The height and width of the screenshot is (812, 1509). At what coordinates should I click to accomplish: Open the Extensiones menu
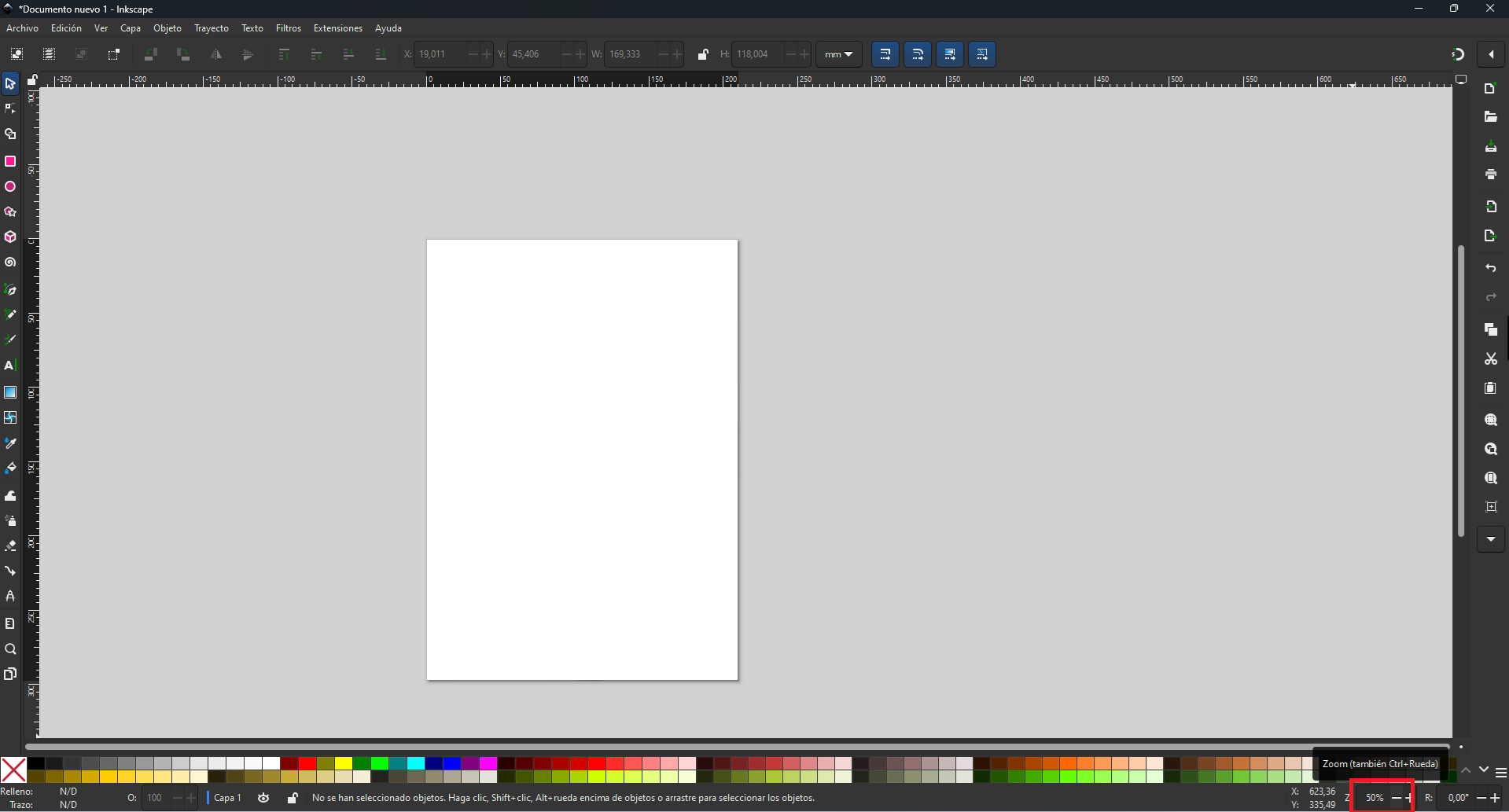coord(338,28)
